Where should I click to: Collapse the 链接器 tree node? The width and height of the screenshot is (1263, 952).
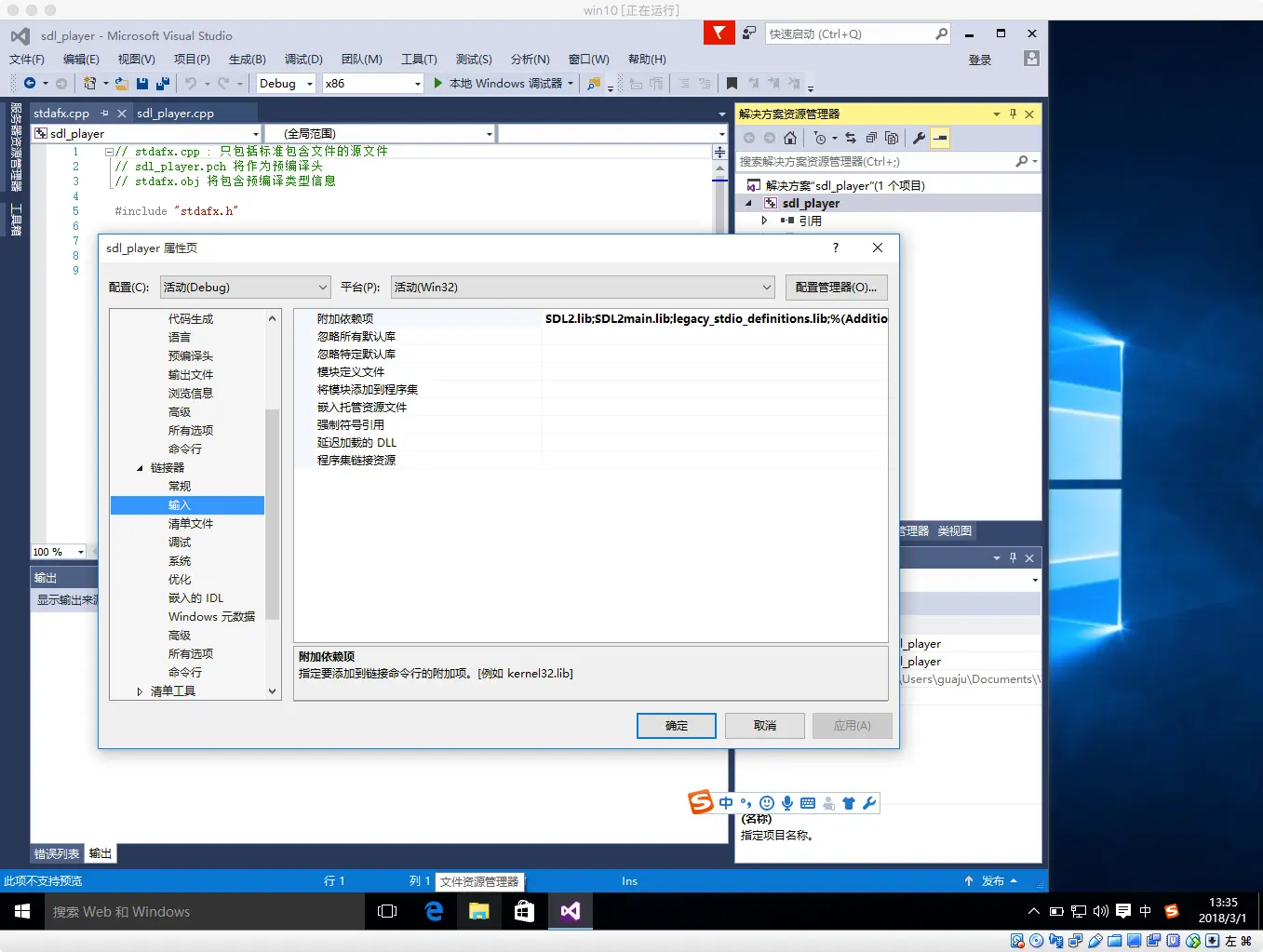tap(140, 468)
